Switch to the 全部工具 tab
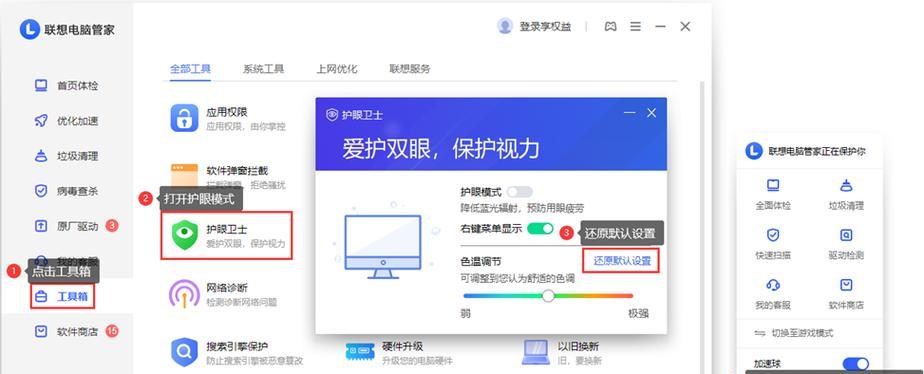This screenshot has width=924, height=374. (190, 69)
